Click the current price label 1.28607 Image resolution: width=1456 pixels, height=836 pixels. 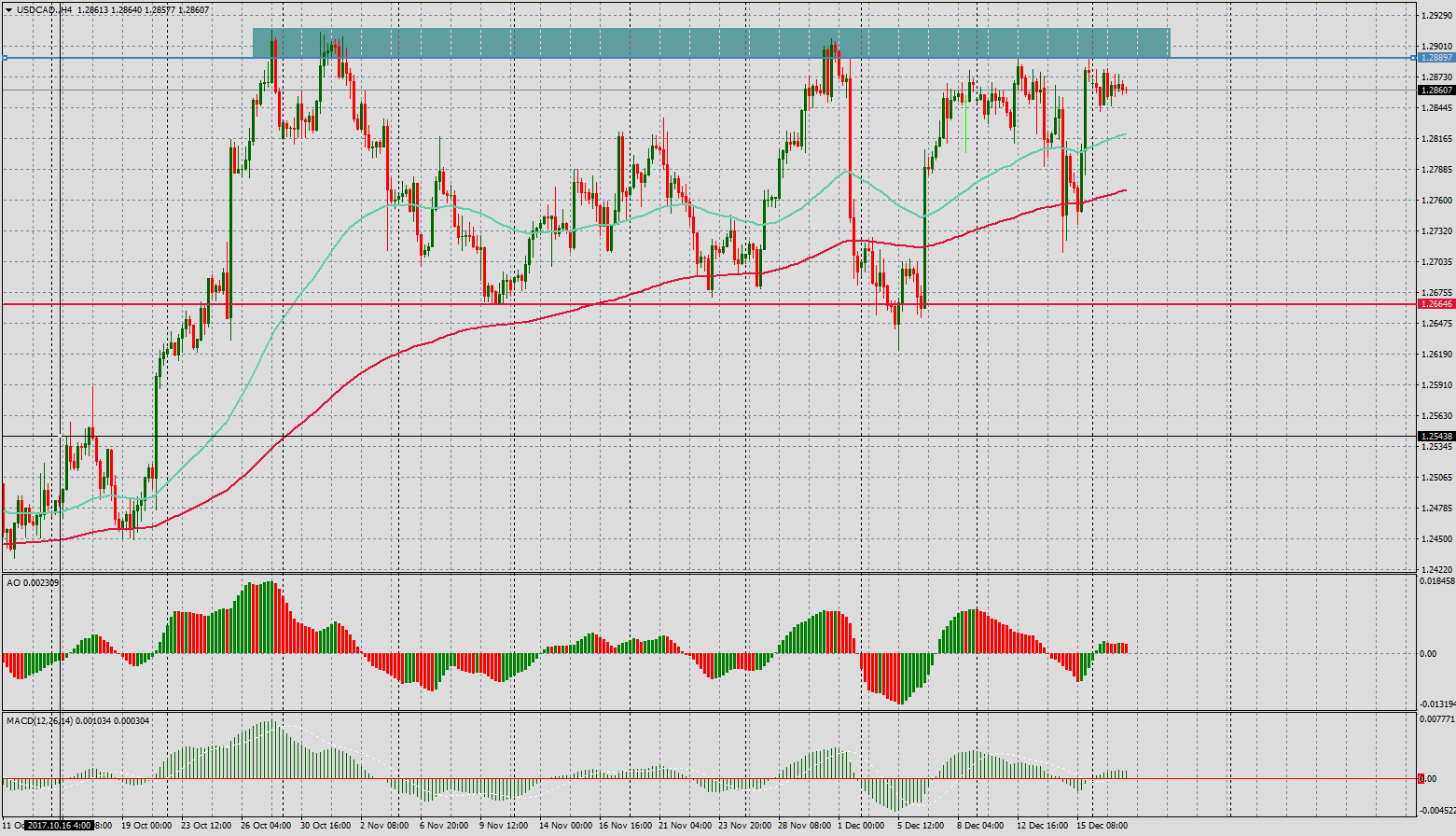click(1435, 91)
